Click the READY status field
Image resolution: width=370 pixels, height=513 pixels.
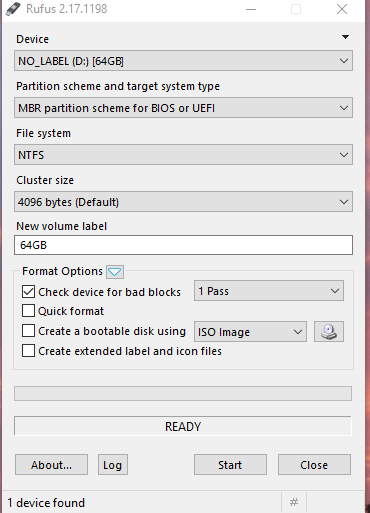point(183,426)
